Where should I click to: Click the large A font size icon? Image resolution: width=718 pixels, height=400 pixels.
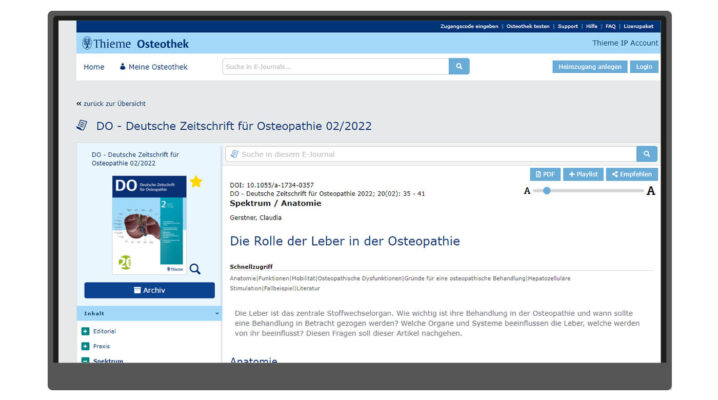pos(650,191)
